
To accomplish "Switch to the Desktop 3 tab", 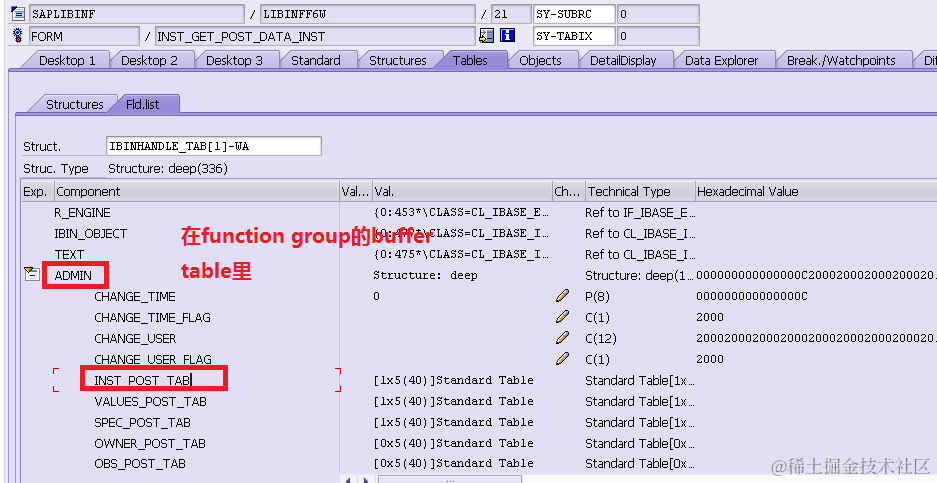I will (234, 60).
